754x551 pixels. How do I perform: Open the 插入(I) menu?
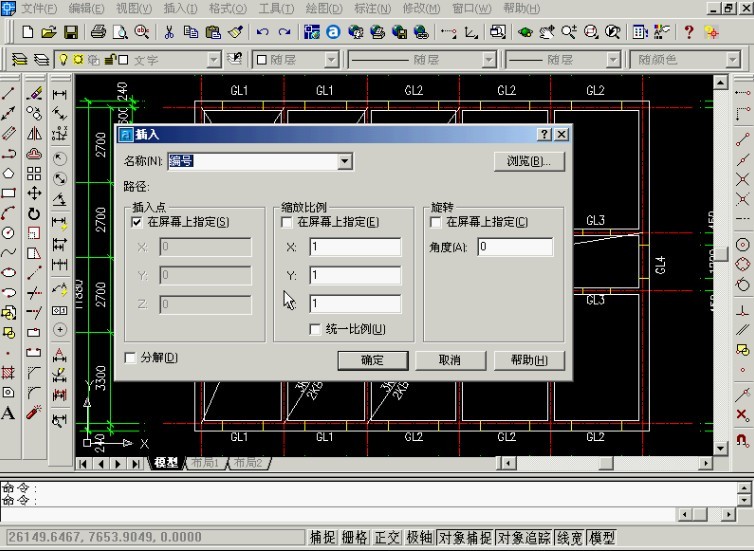click(x=180, y=8)
